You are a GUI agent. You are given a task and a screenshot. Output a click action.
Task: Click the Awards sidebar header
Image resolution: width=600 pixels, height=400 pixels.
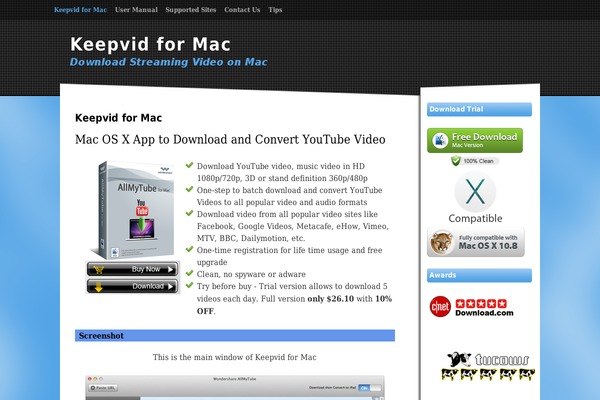pyautogui.click(x=479, y=276)
